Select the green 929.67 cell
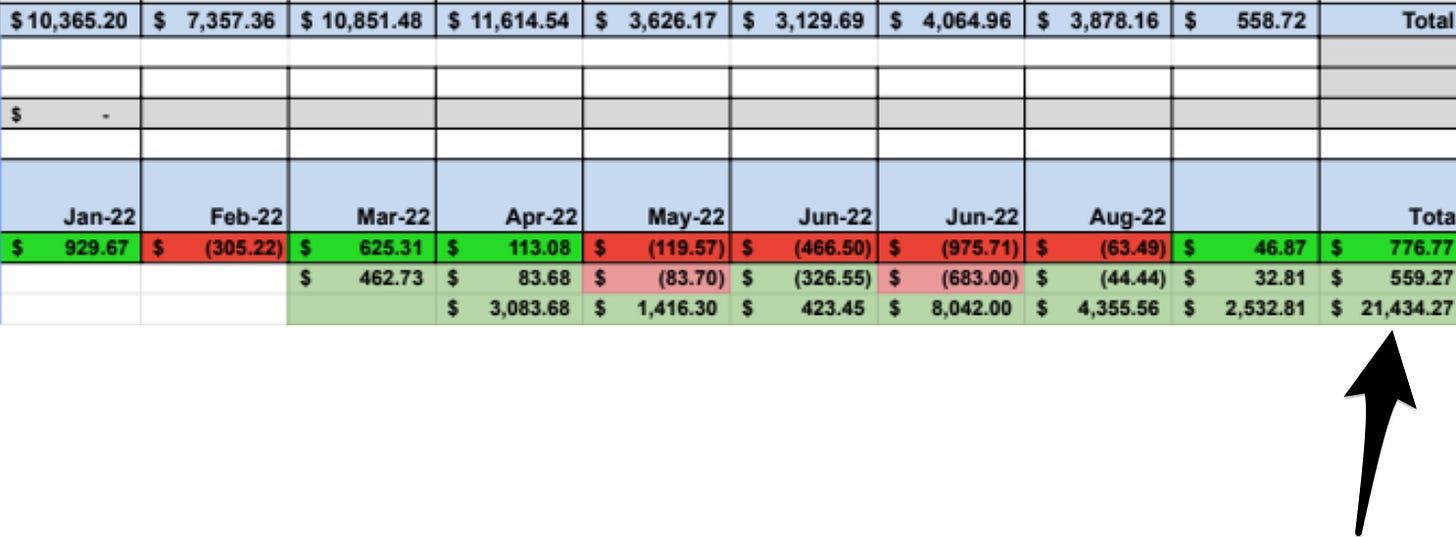 (69, 247)
